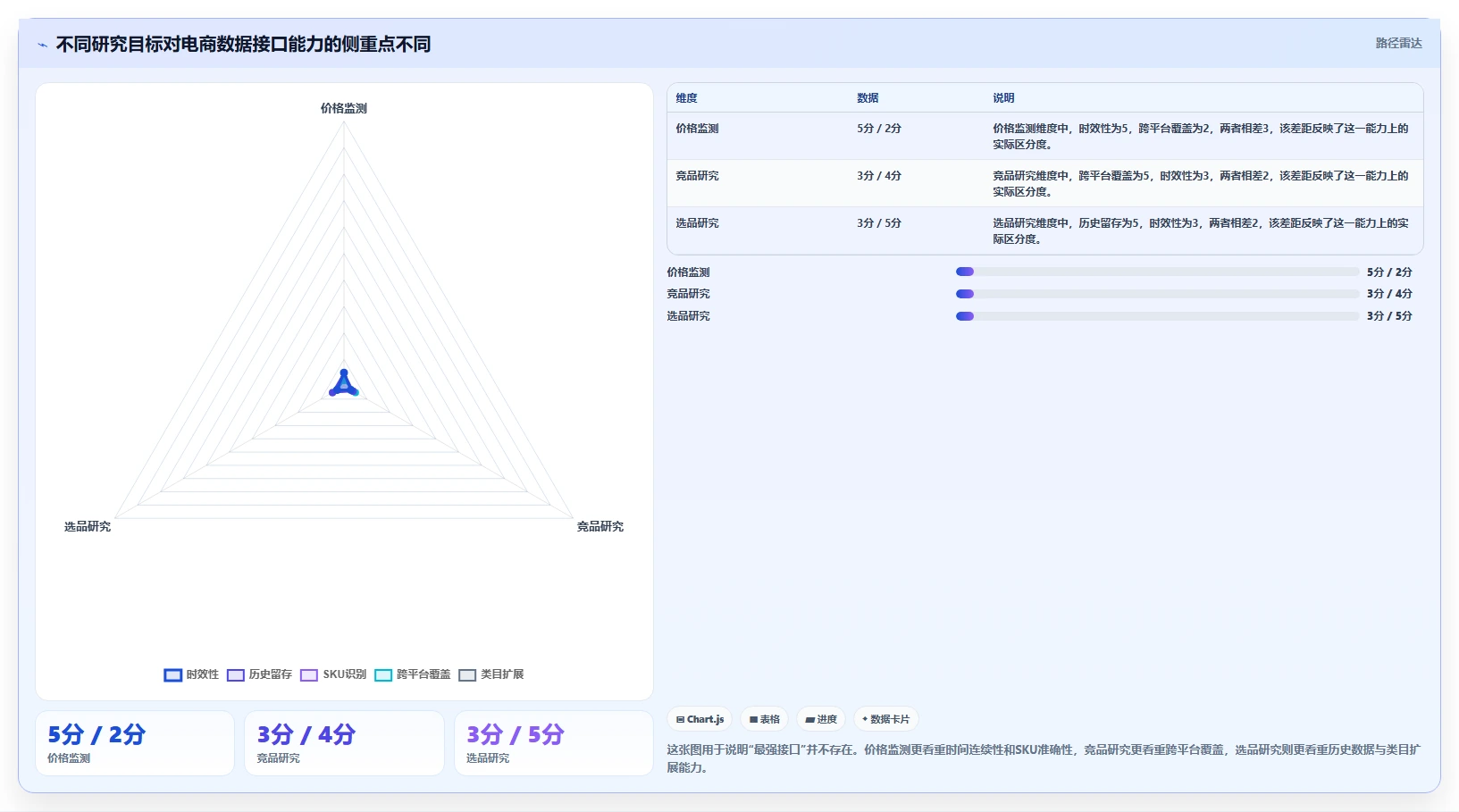Click the 数据 table column header

click(x=868, y=98)
